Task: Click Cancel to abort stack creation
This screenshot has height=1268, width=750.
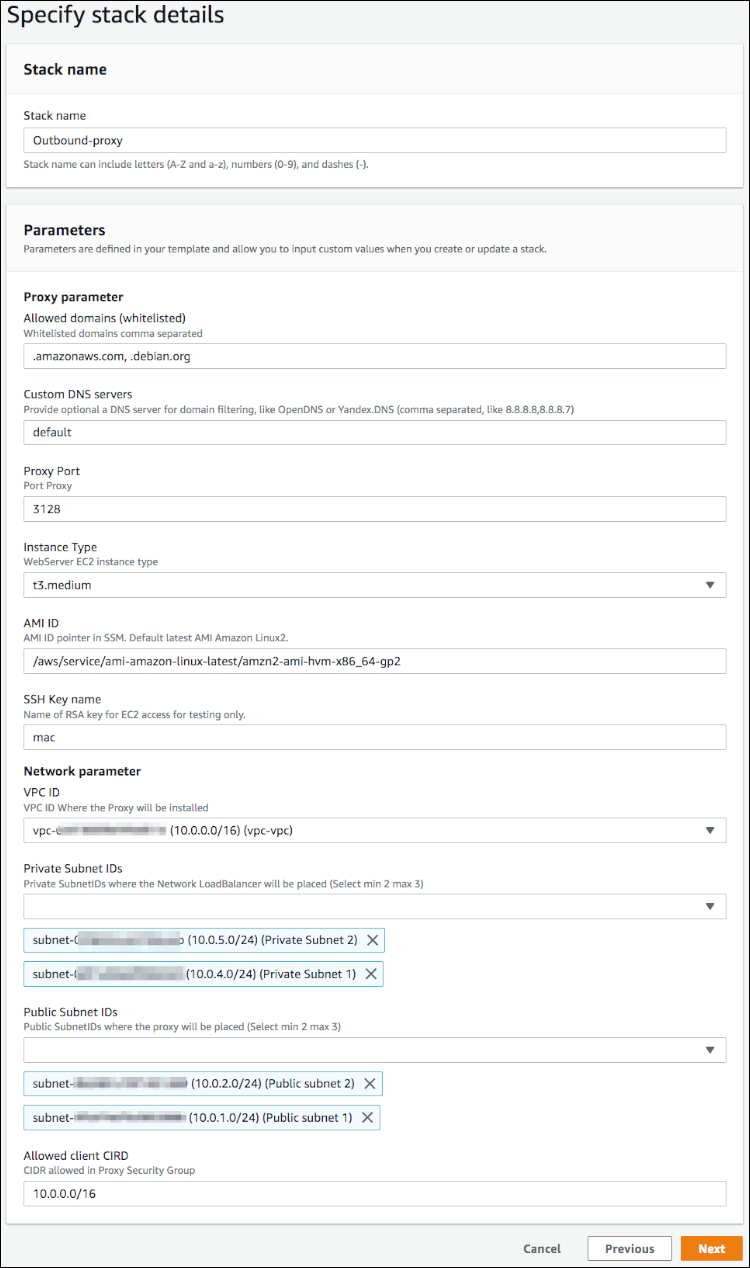Action: click(x=541, y=1248)
